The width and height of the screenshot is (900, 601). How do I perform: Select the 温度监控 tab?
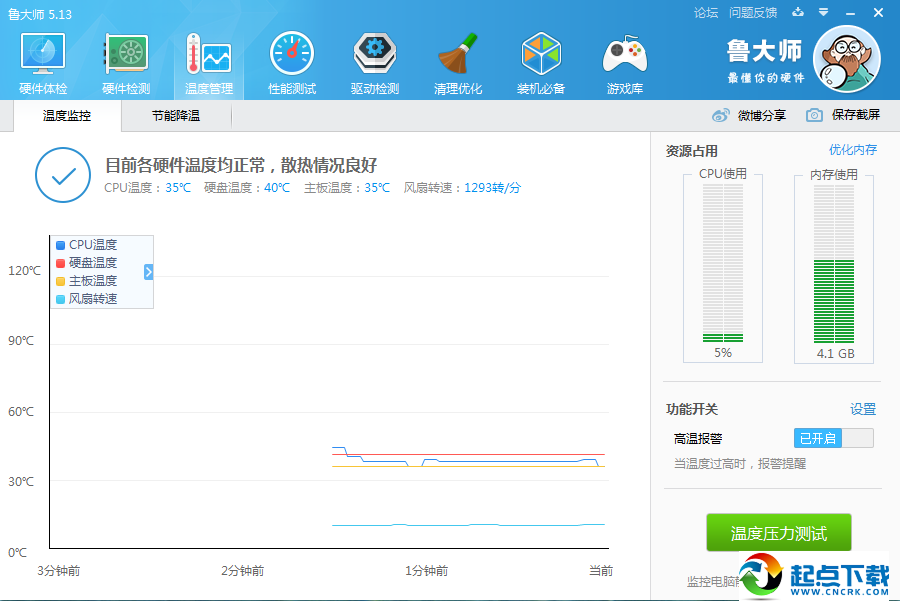tap(67, 116)
